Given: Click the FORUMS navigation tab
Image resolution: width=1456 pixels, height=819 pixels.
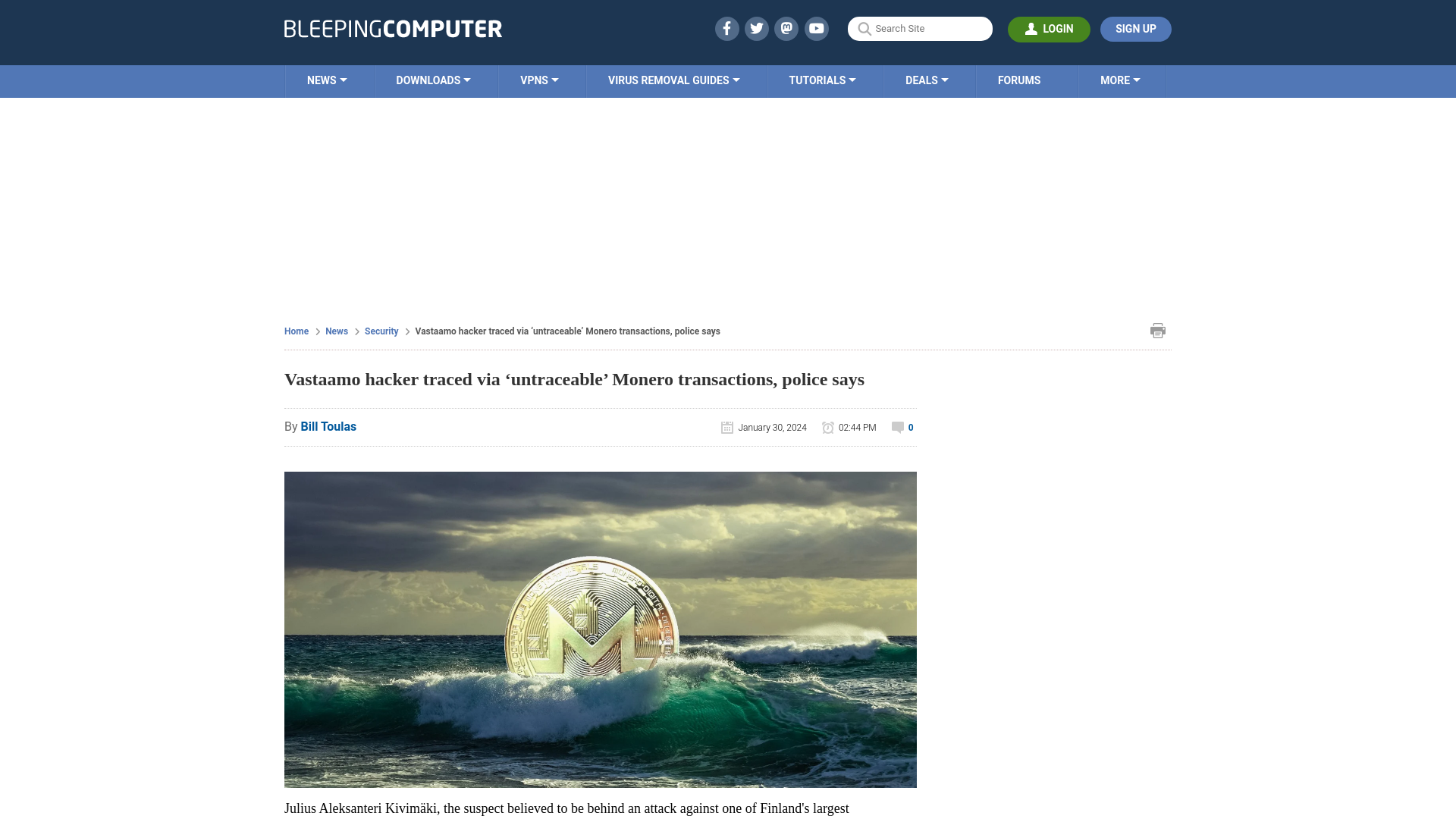Looking at the screenshot, I should pyautogui.click(x=1018, y=80).
